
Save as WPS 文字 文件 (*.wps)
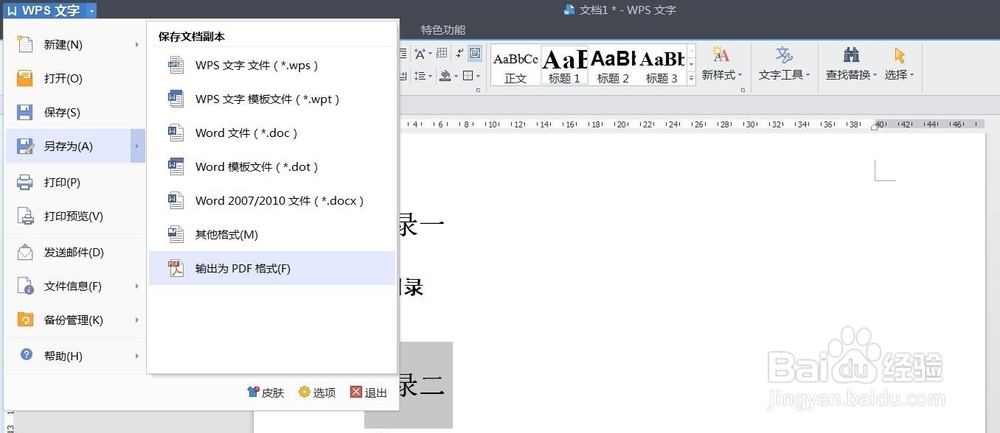tap(272, 65)
